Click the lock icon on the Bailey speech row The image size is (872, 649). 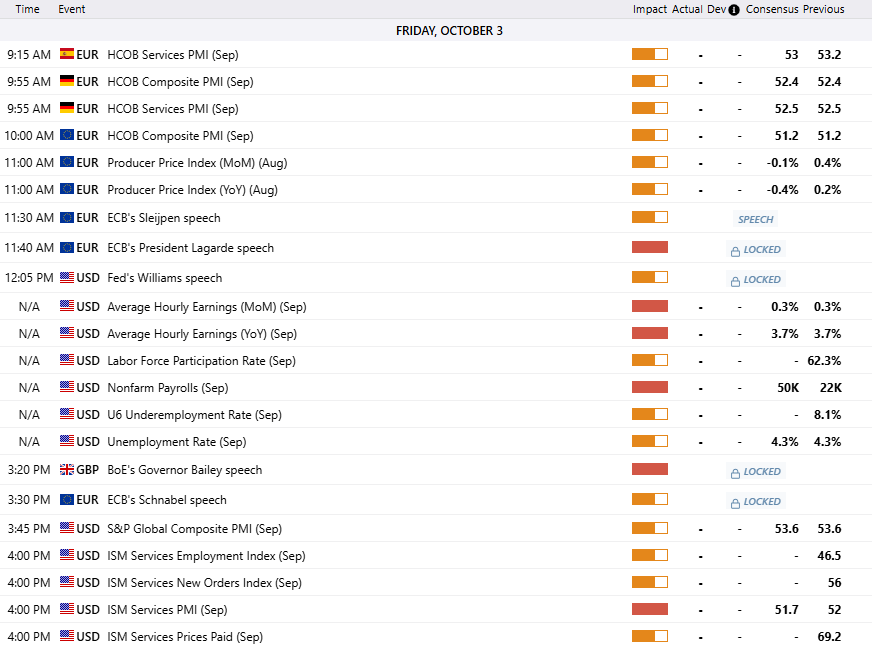735,472
